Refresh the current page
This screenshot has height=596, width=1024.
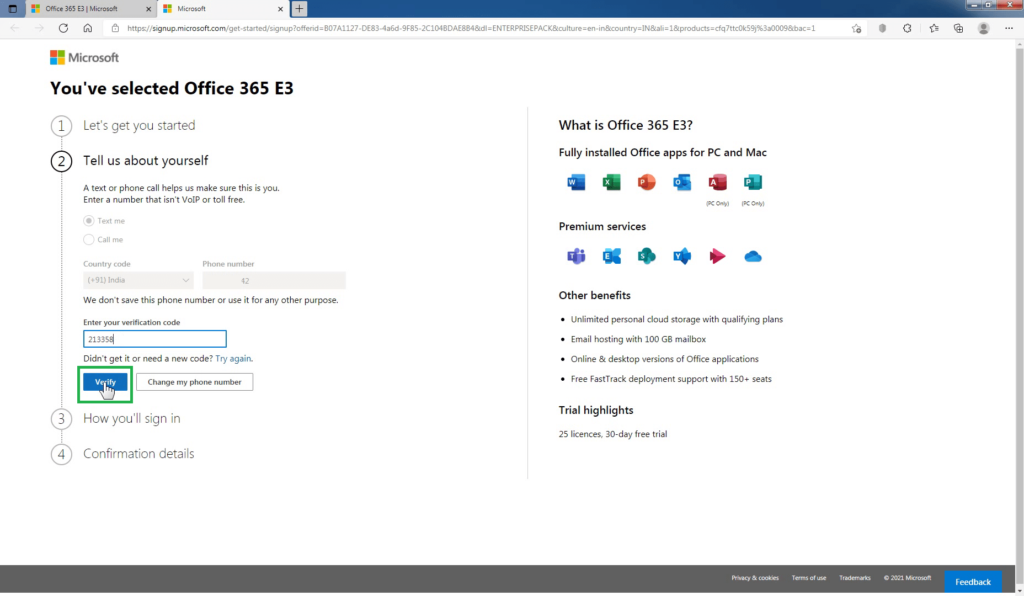point(63,28)
